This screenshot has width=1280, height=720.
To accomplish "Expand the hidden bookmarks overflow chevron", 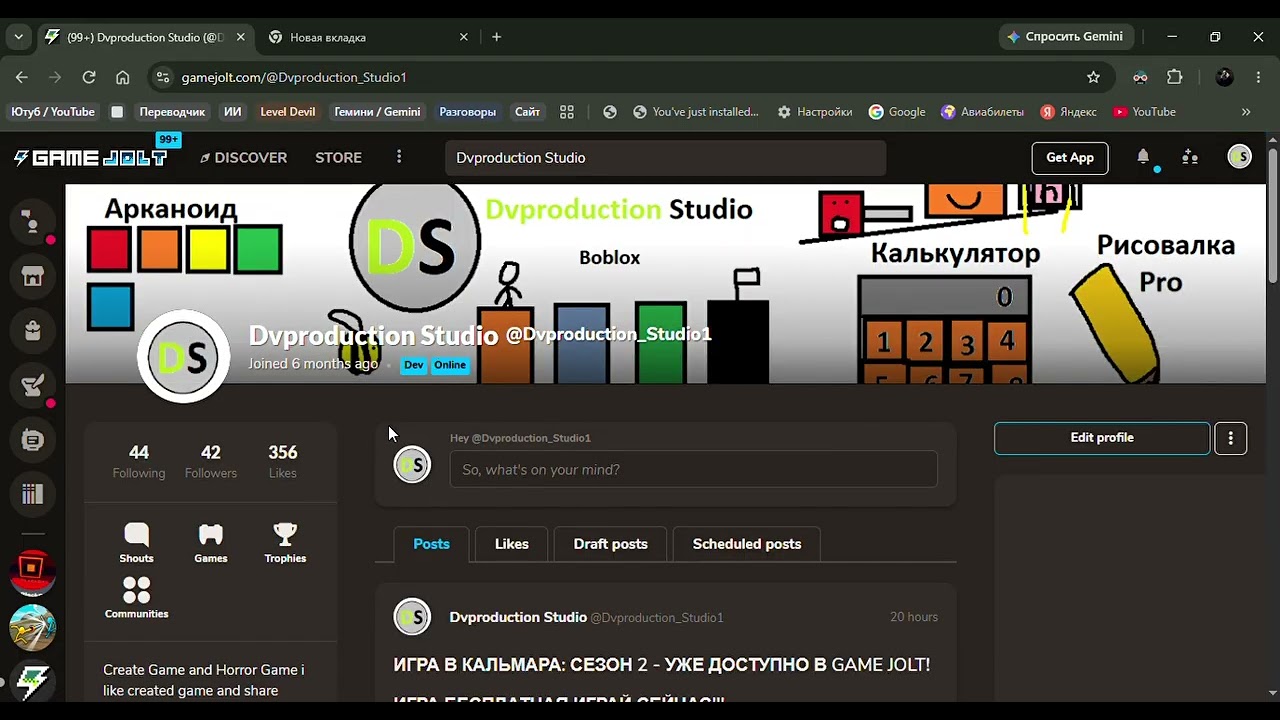I will click(x=1246, y=112).
